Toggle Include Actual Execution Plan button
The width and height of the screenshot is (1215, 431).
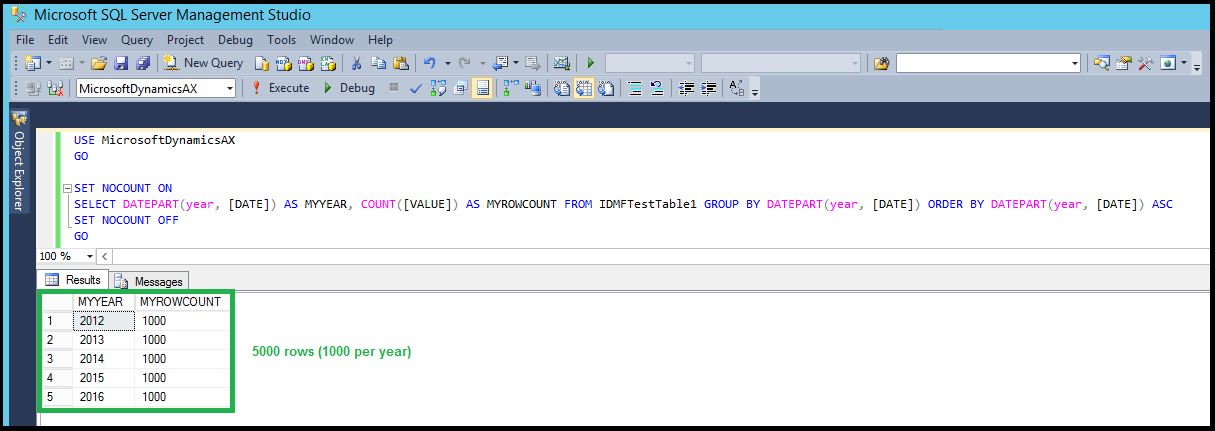tap(510, 88)
